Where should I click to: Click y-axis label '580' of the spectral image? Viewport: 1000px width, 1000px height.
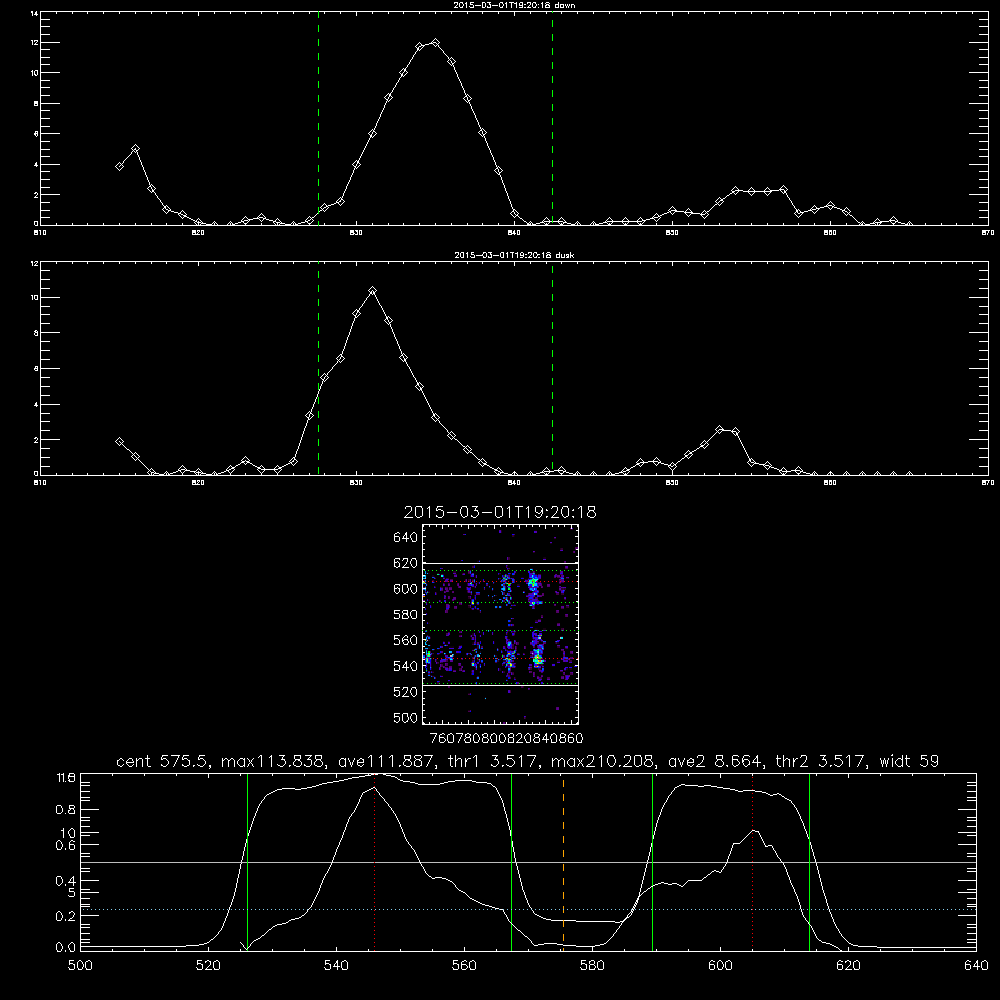(406, 615)
